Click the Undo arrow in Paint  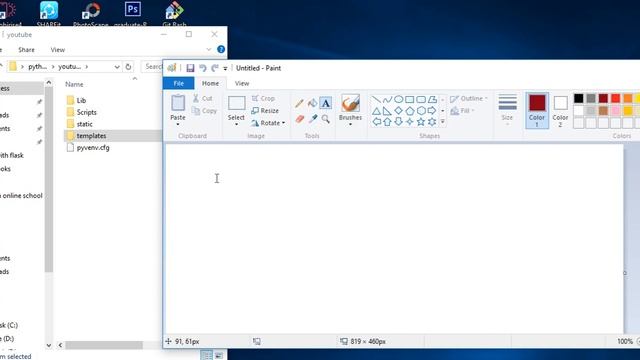coord(202,68)
